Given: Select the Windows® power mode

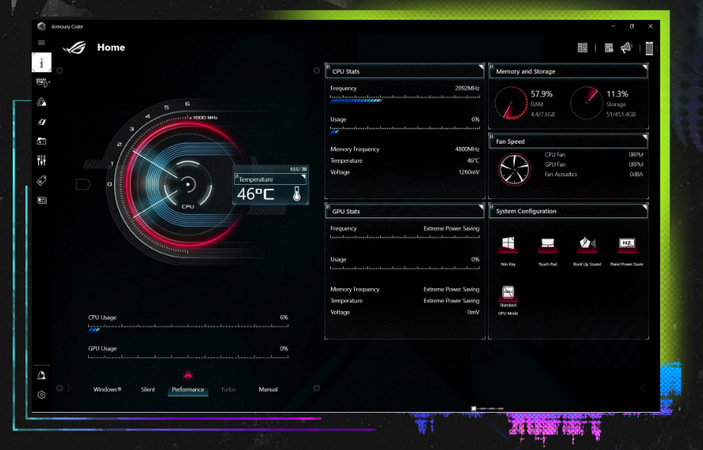Looking at the screenshot, I should click(107, 389).
